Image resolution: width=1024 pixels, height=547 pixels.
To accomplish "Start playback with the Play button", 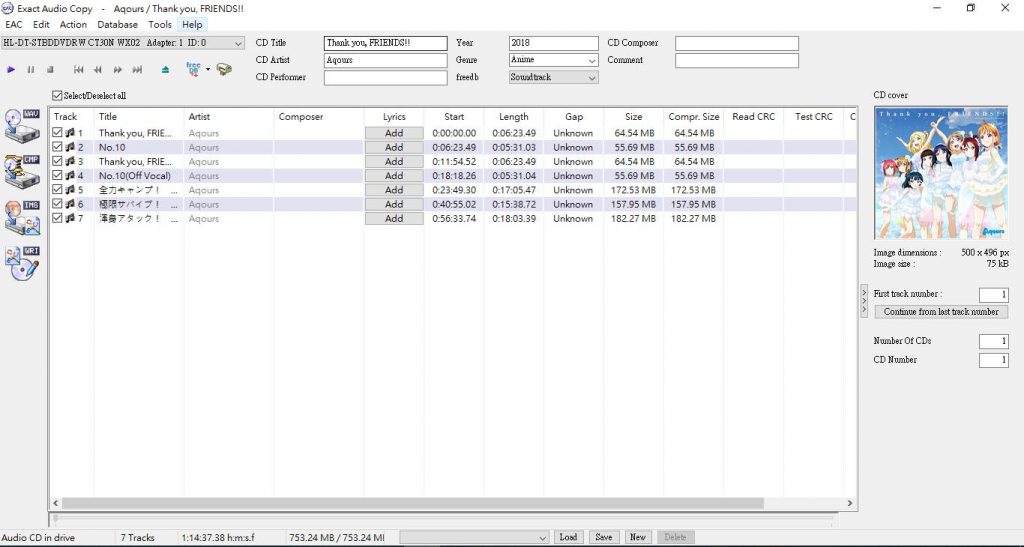I will pos(10,69).
